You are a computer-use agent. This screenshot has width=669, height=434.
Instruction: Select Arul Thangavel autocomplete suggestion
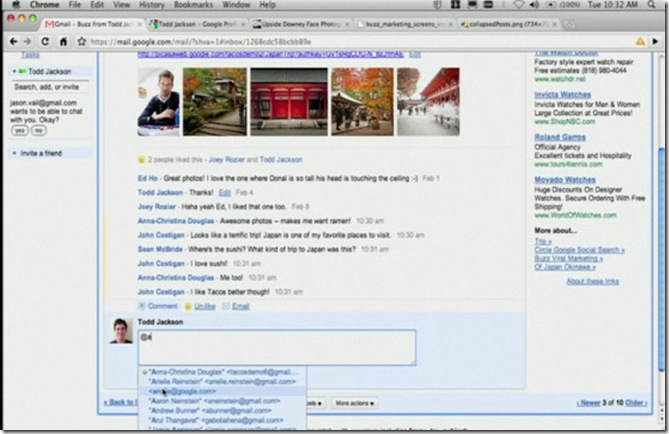point(222,420)
